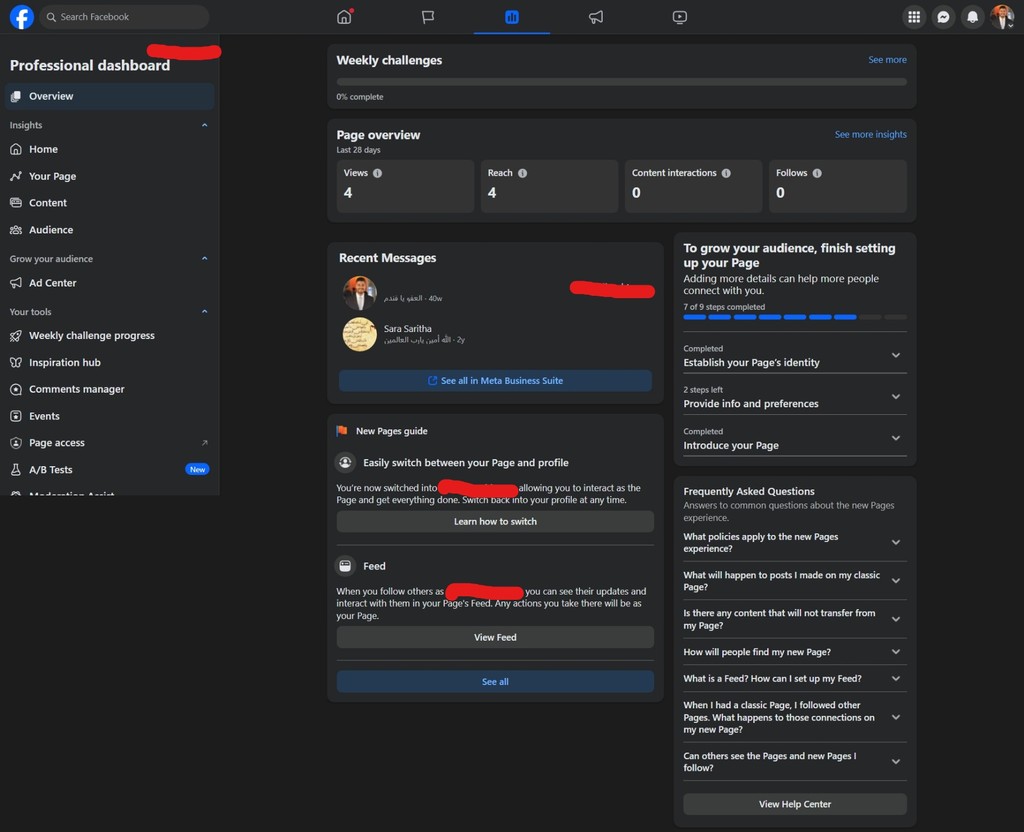The height and width of the screenshot is (832, 1024).
Task: Expand the 'What is a Feed?' question
Action: tap(895, 679)
